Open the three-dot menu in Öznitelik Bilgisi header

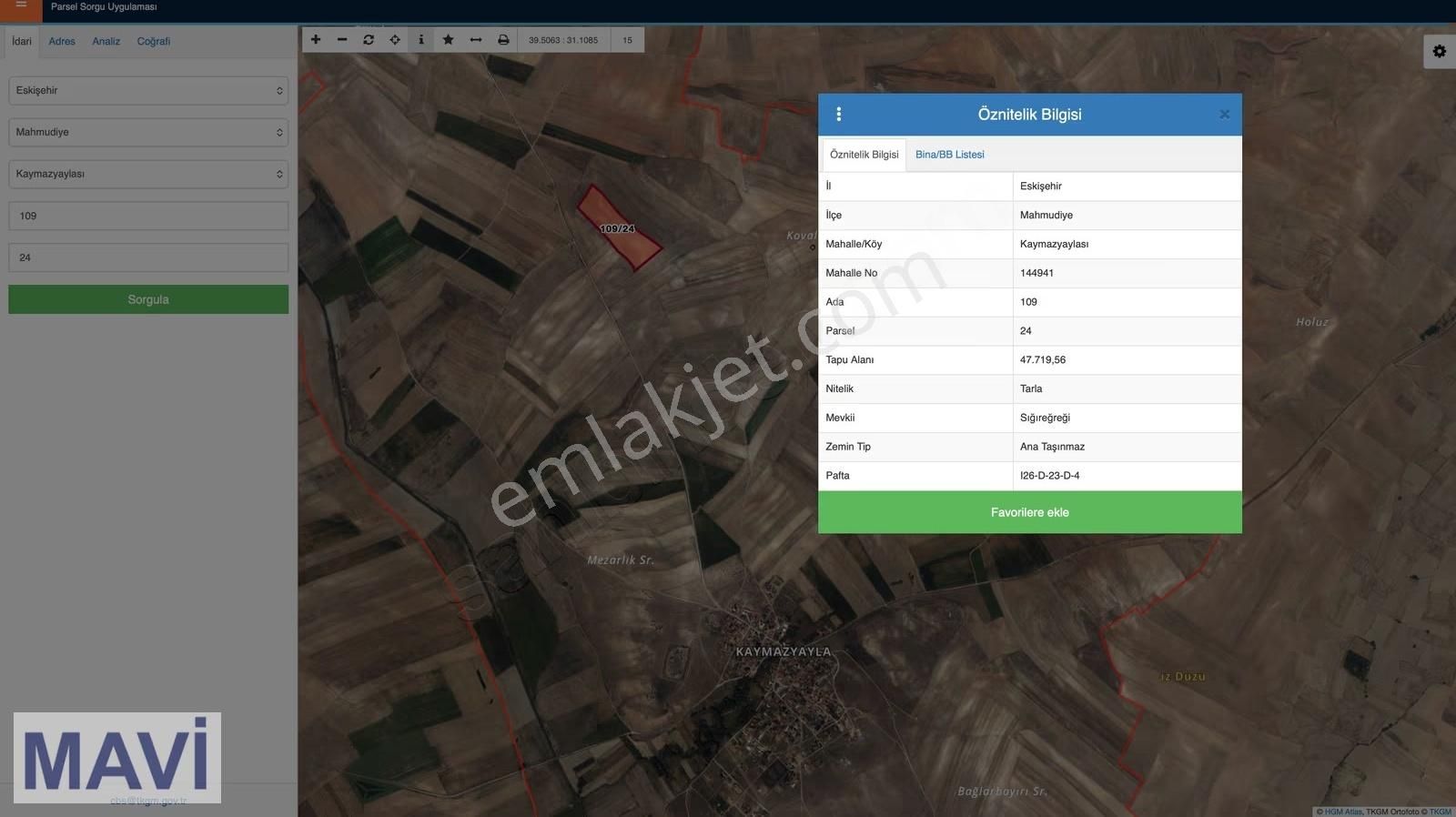[x=838, y=115]
